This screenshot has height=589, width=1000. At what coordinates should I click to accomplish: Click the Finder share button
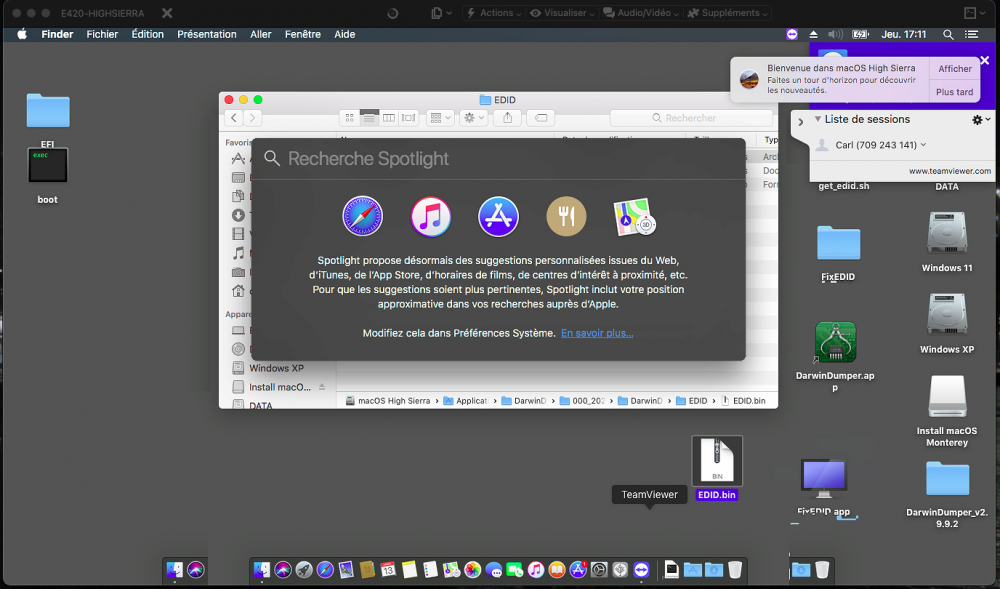(x=508, y=118)
